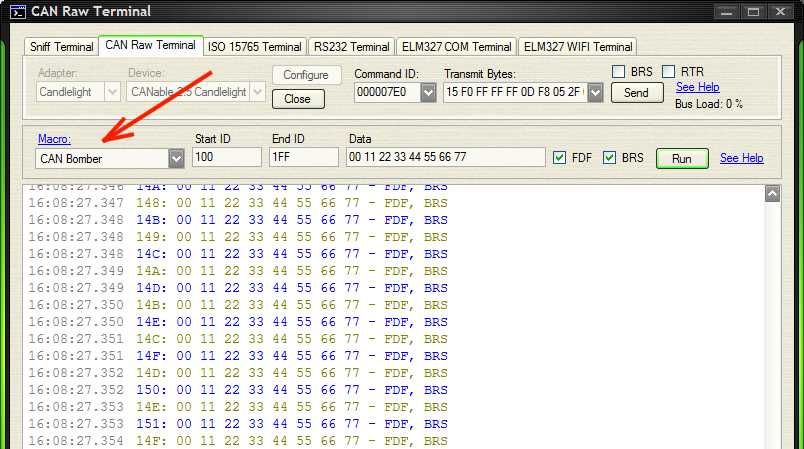Uncheck the BRS checkbox beside Run

click(609, 158)
